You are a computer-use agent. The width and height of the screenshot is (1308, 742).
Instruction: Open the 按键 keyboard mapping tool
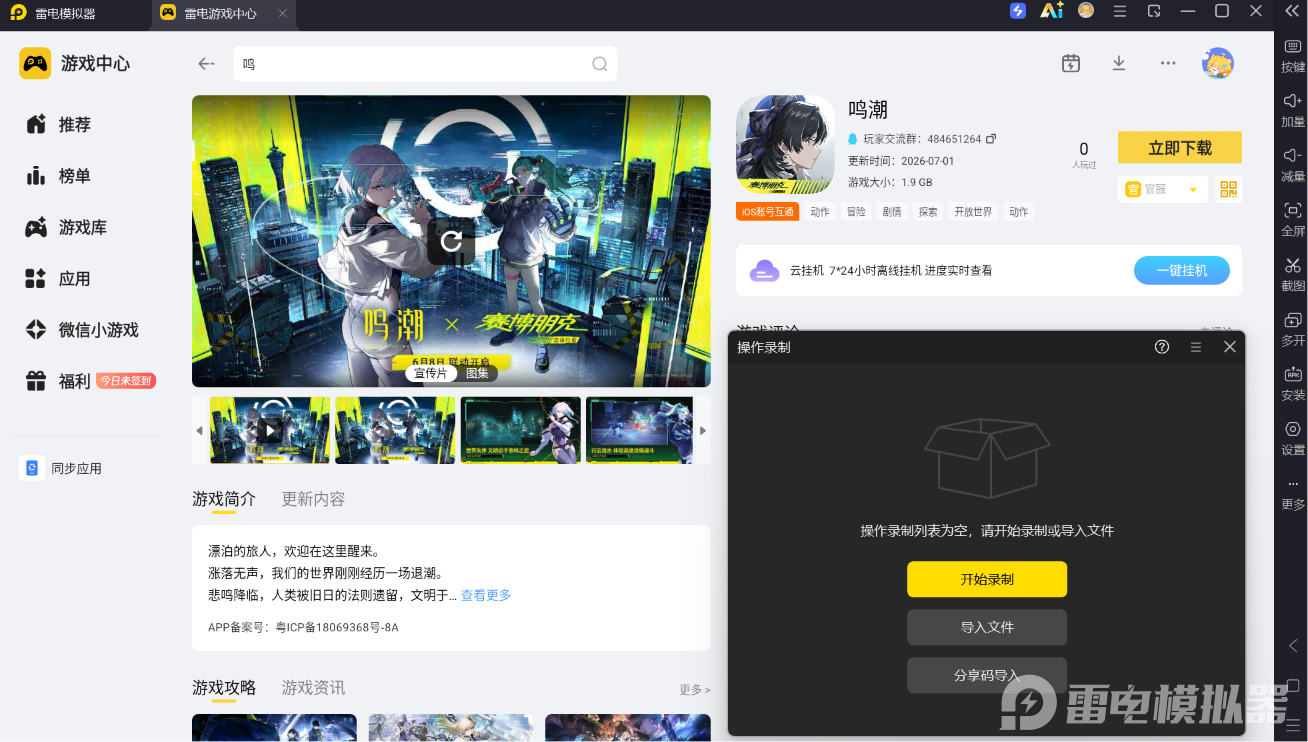click(x=1293, y=55)
